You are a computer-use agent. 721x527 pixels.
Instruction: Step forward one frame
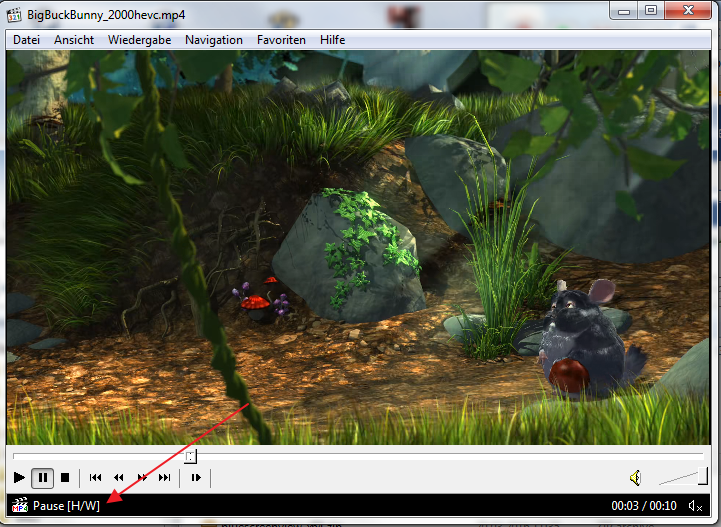[x=196, y=478]
